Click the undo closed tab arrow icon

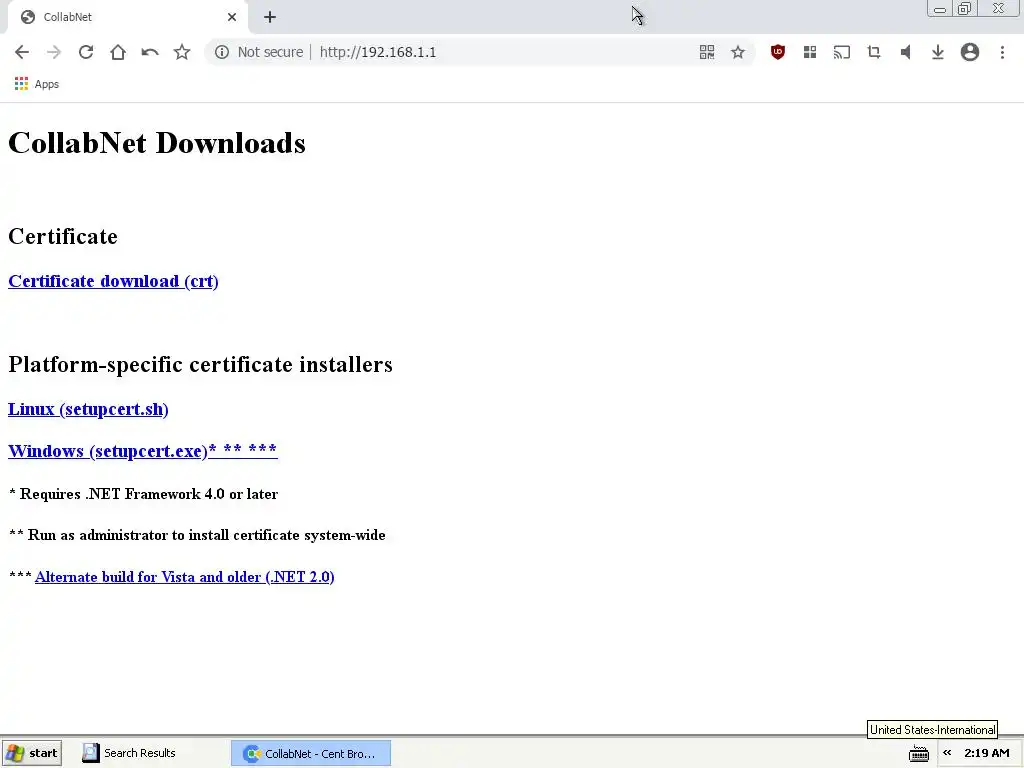point(150,52)
